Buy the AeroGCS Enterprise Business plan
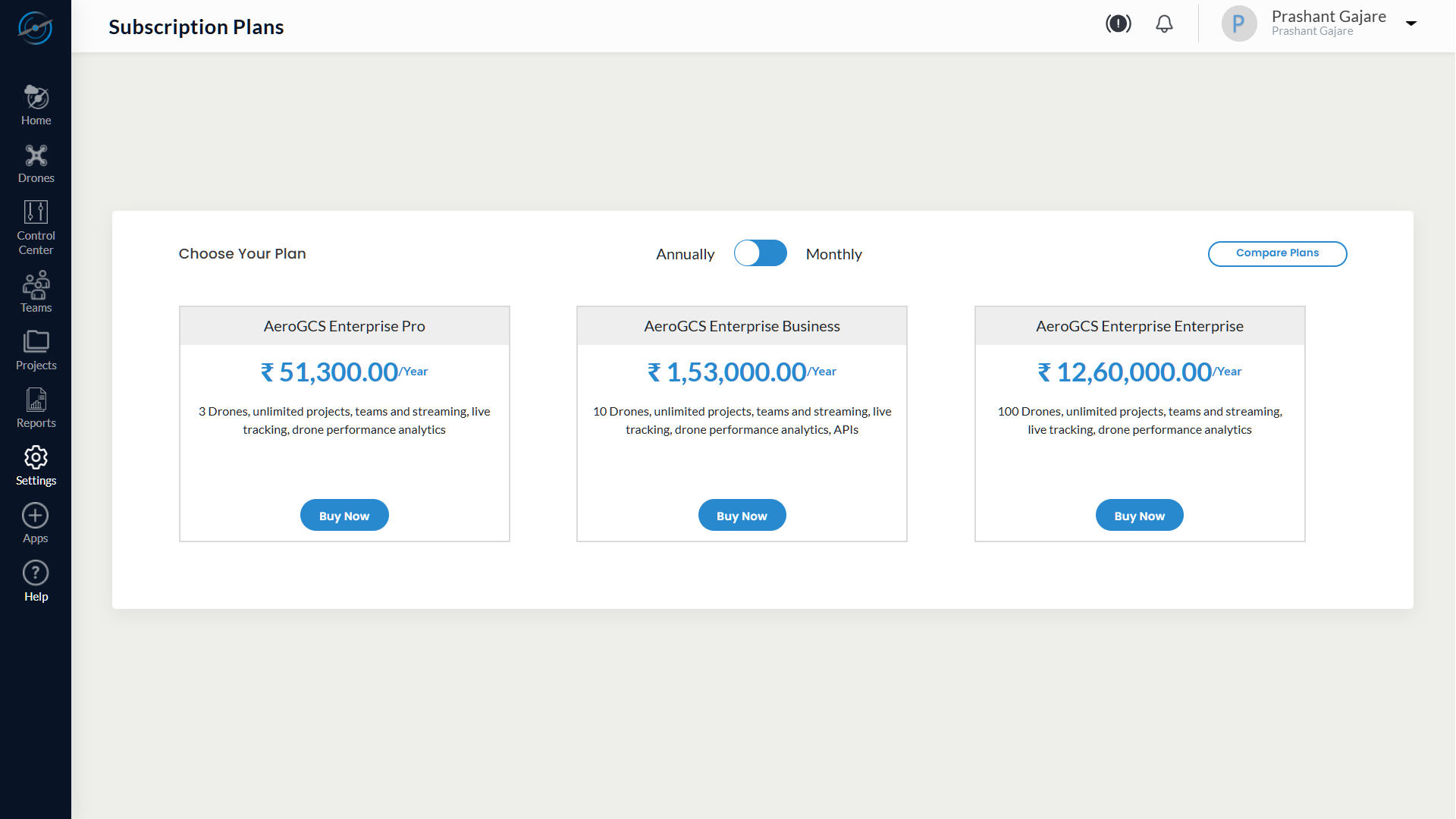The image size is (1456, 819). point(742,516)
